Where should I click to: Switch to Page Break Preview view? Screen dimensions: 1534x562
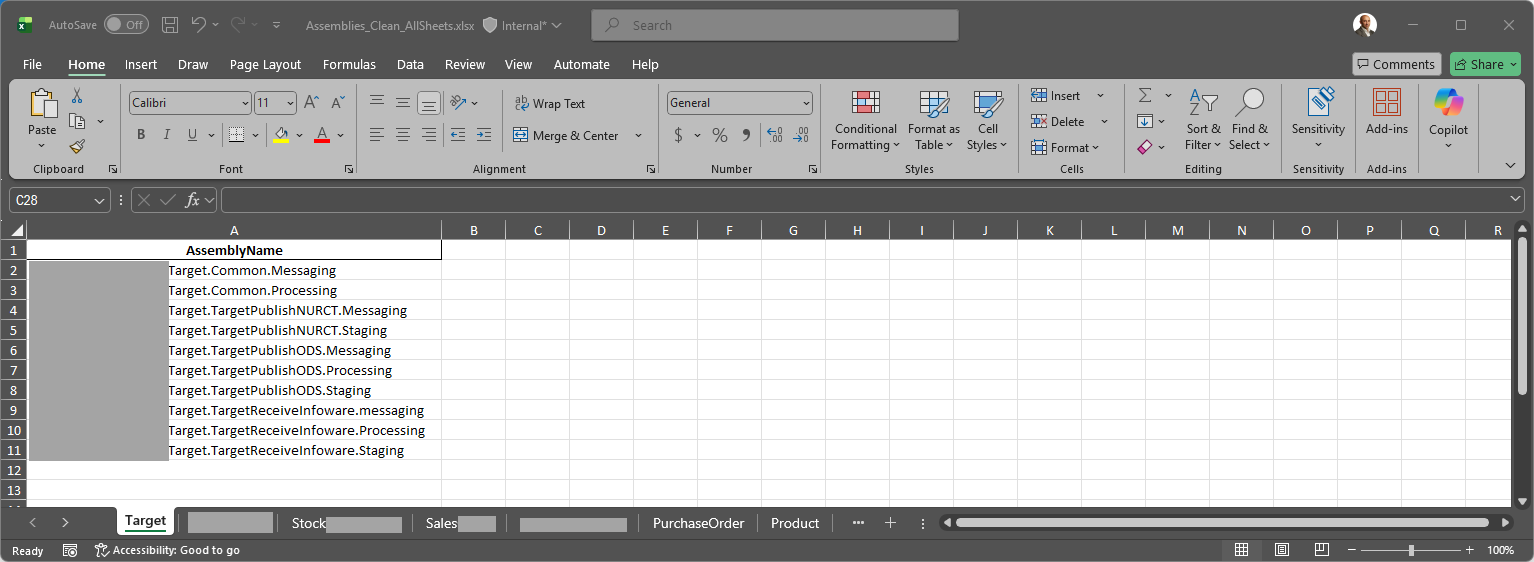click(1321, 550)
